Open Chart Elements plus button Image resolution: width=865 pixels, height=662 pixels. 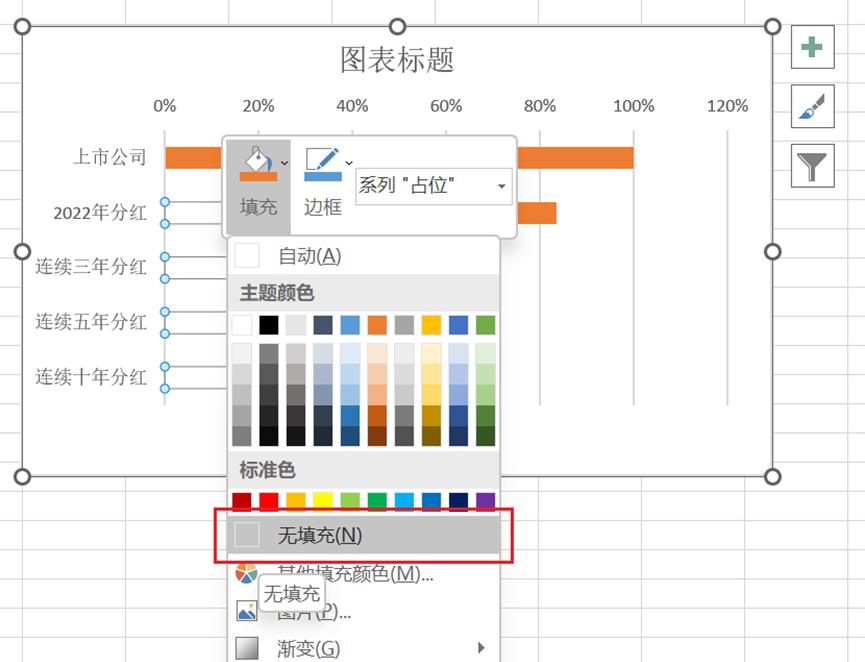(812, 47)
